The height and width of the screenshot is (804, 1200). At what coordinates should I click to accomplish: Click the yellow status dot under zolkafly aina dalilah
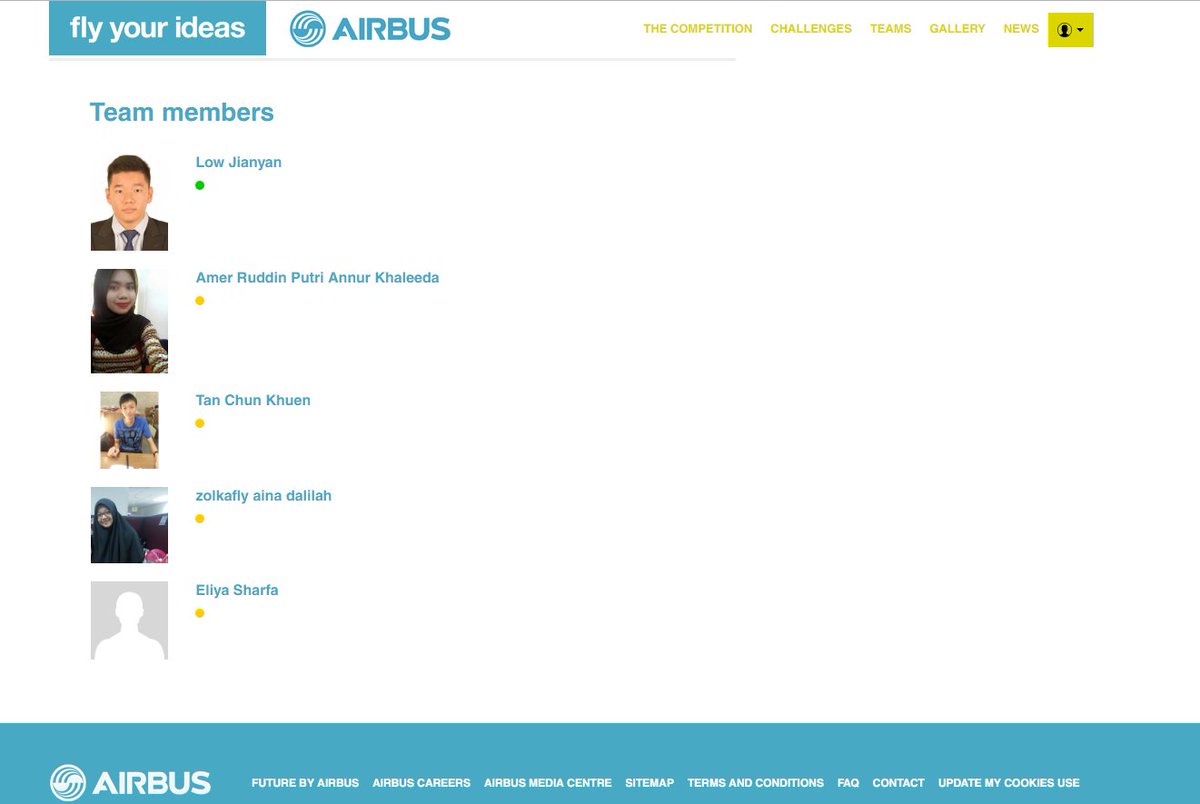coord(200,519)
